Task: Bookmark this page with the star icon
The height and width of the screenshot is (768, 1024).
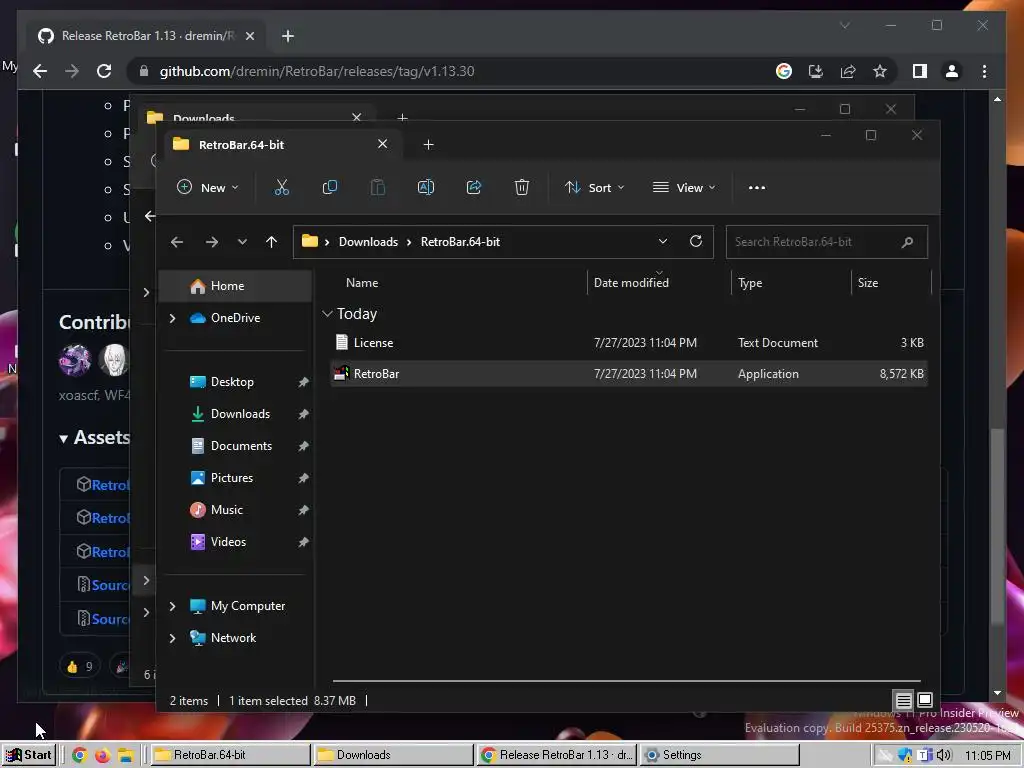Action: pyautogui.click(x=880, y=71)
